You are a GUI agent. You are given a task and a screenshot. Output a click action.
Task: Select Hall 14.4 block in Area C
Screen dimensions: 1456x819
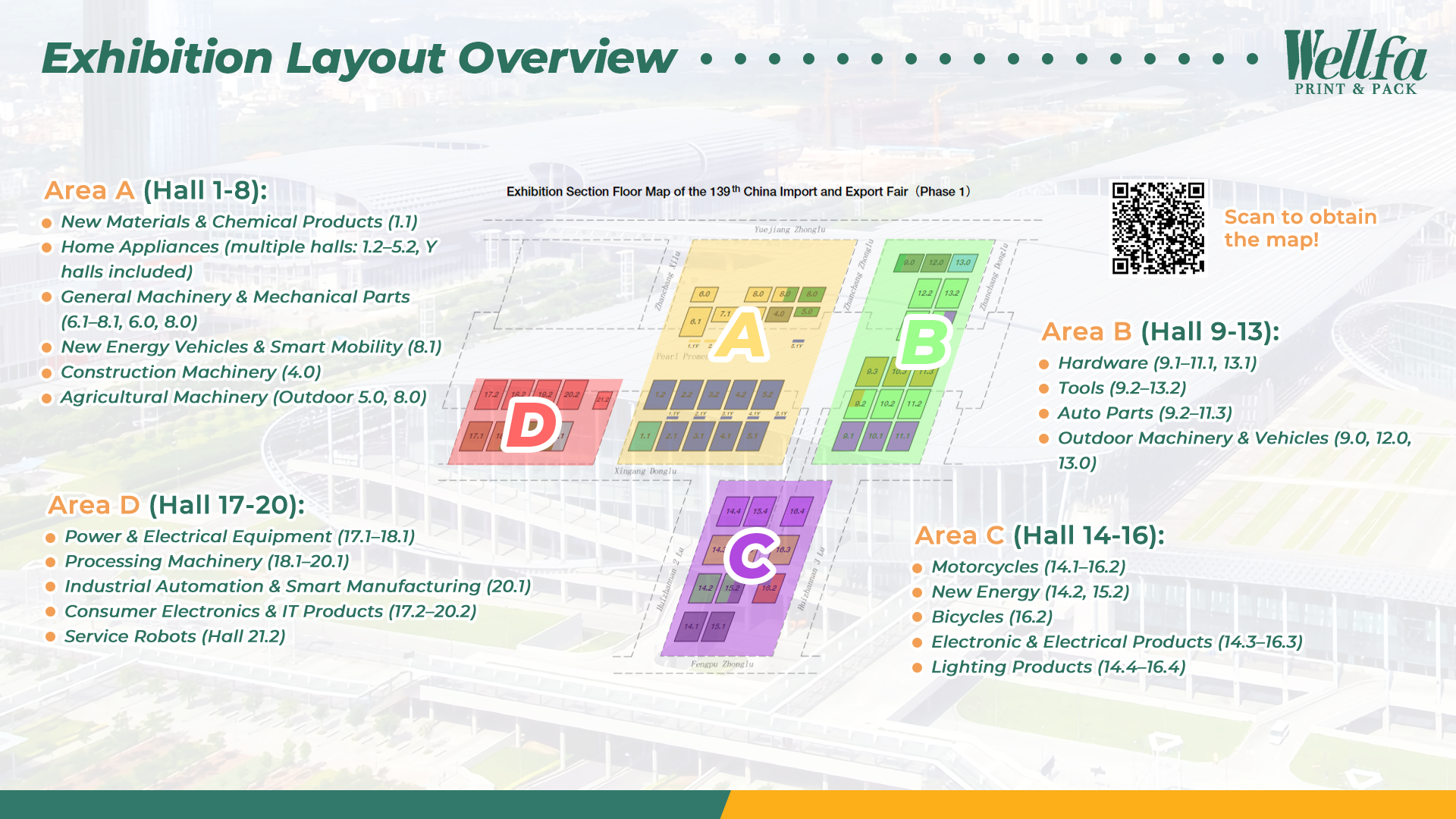tap(734, 511)
